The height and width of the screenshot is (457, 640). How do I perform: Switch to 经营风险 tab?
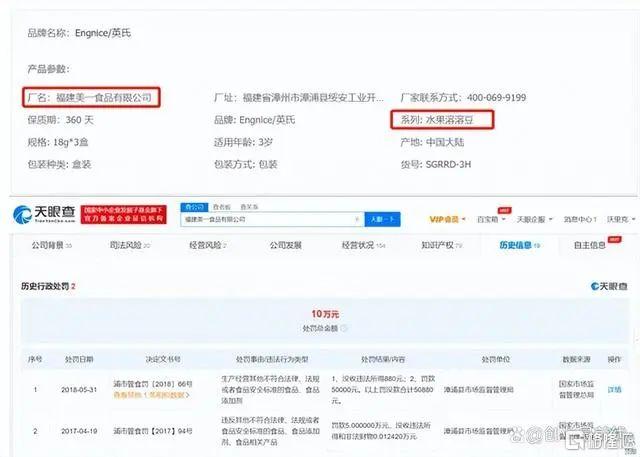click(208, 245)
